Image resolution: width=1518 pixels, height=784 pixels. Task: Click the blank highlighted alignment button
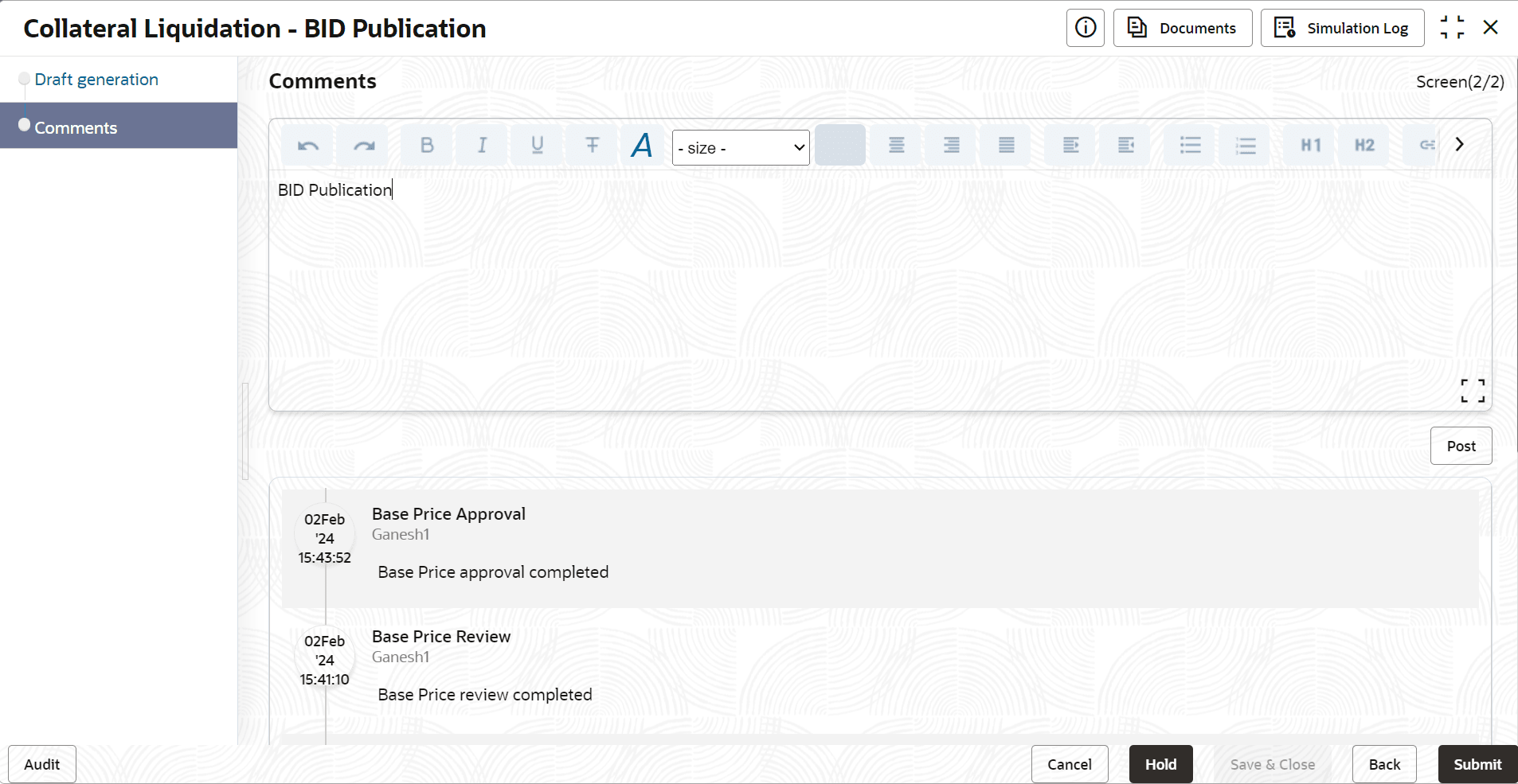[840, 145]
